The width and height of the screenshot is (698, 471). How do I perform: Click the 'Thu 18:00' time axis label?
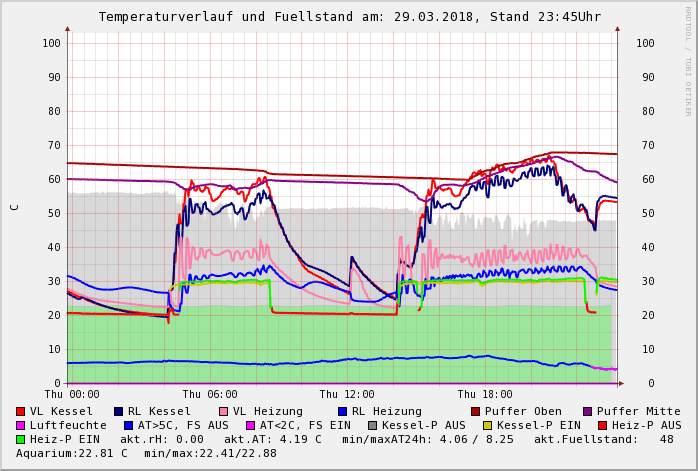(485, 394)
